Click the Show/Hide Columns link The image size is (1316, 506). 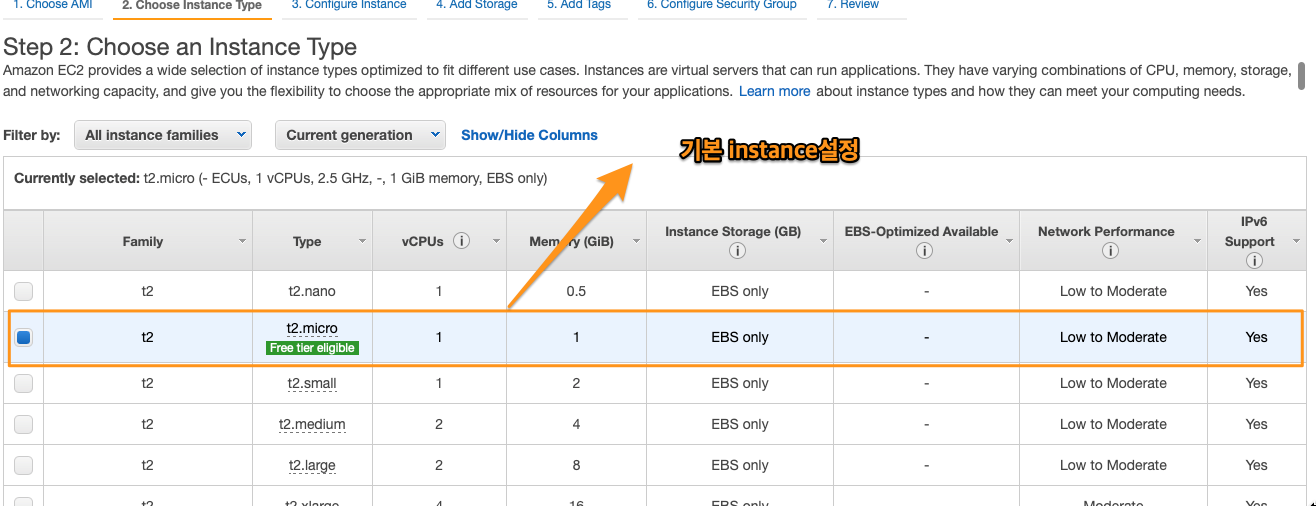pyautogui.click(x=529, y=135)
